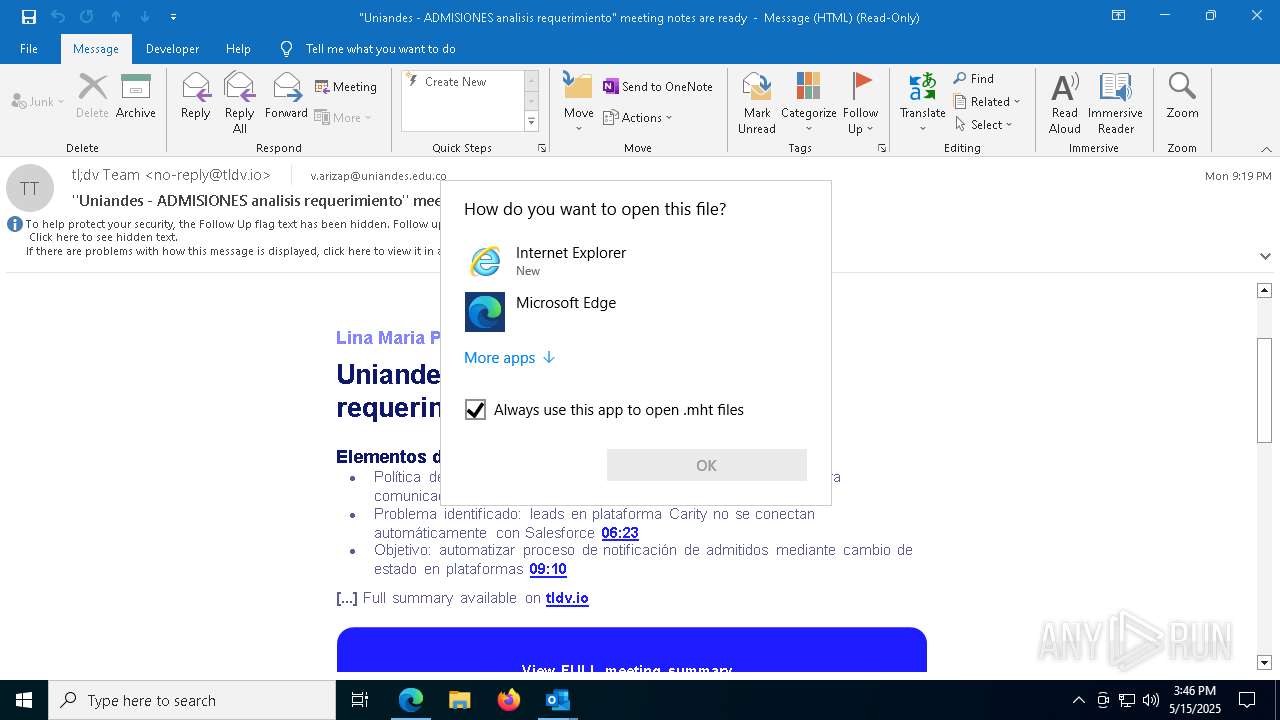
Task: Click the View FULL meeting summary button
Action: (x=632, y=650)
